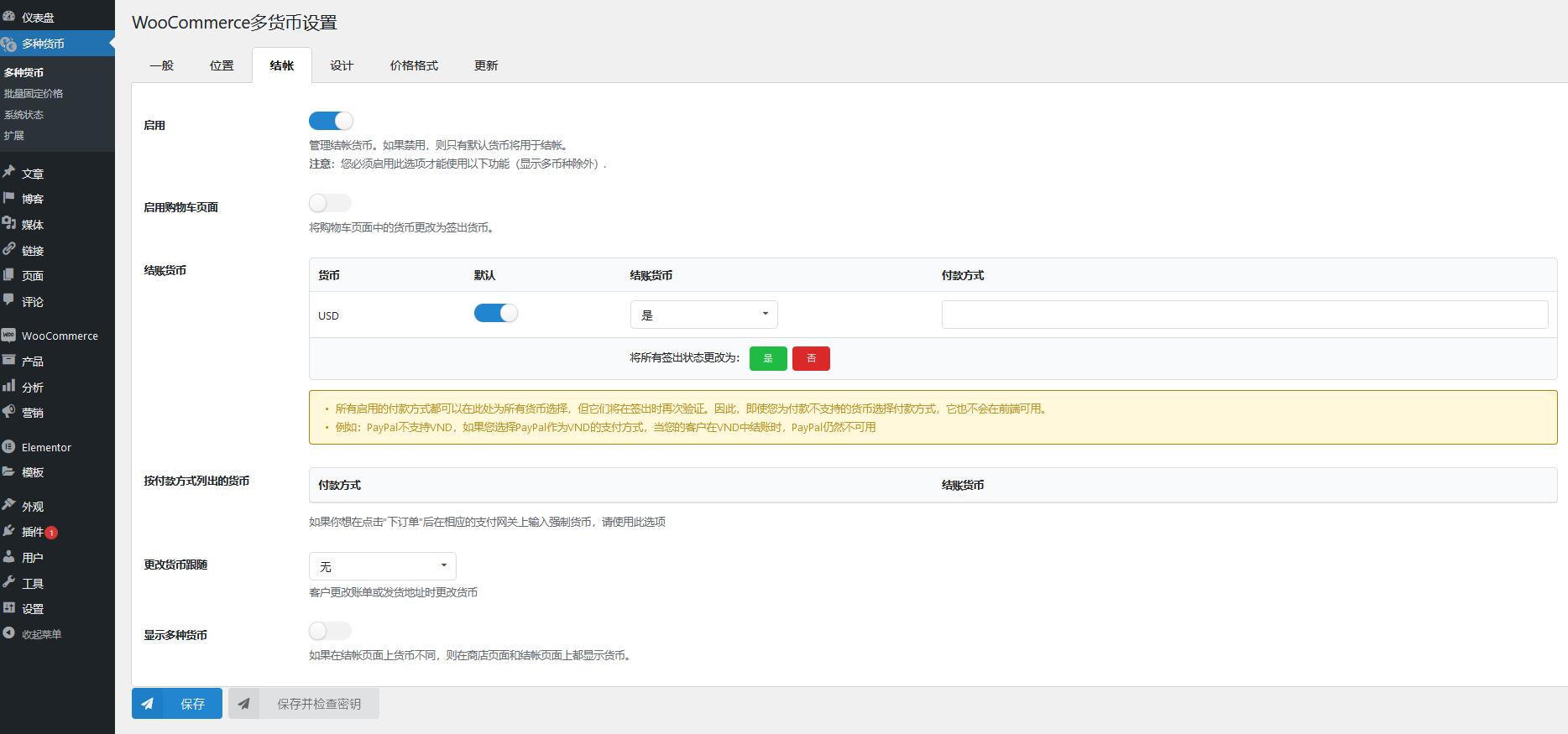Open the dashboard (仪表盘) gauge icon
Image resolution: width=1568 pixels, height=734 pixels.
click(9, 17)
